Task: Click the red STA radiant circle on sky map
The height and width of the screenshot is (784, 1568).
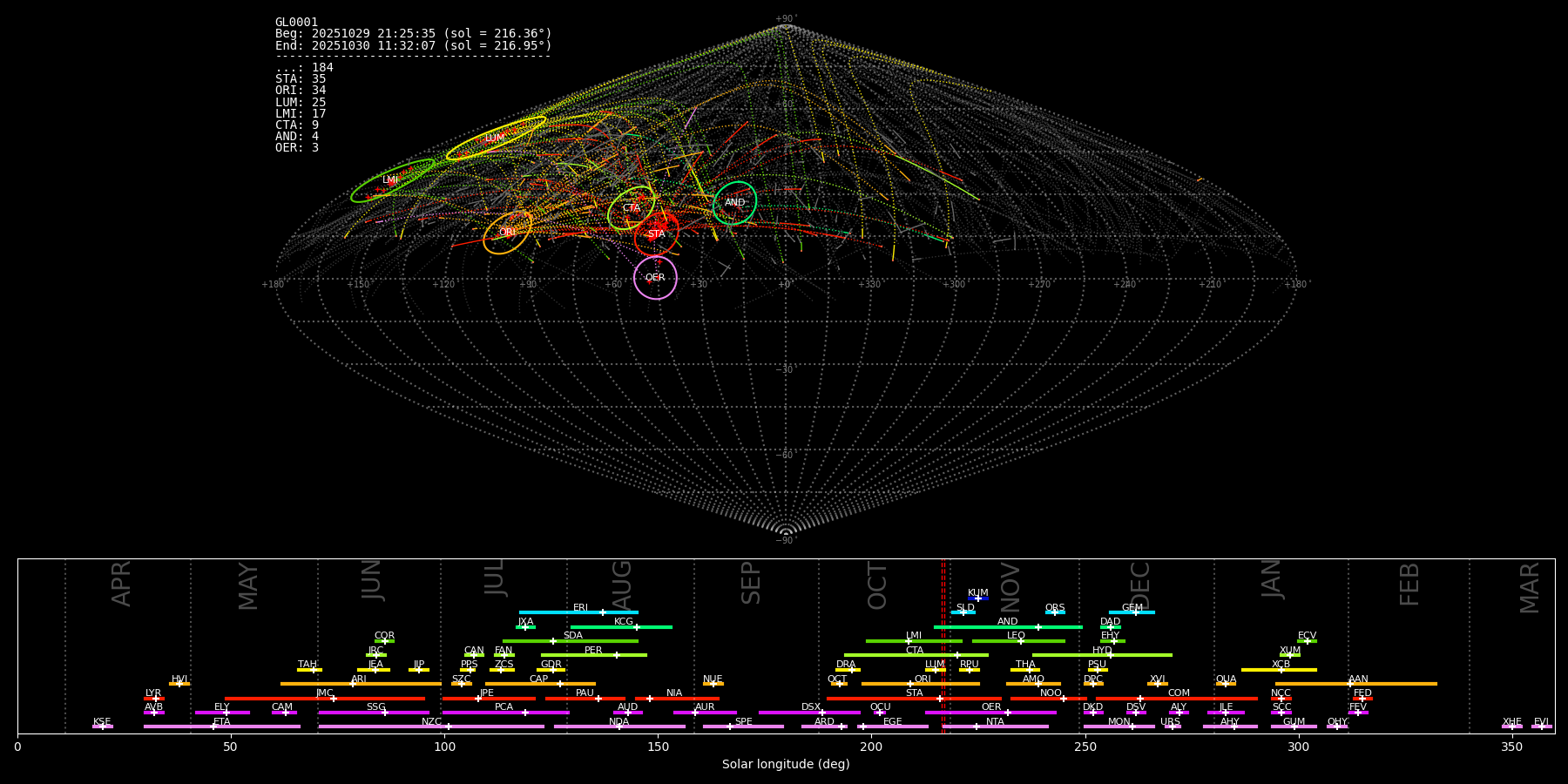Action: pyautogui.click(x=656, y=233)
